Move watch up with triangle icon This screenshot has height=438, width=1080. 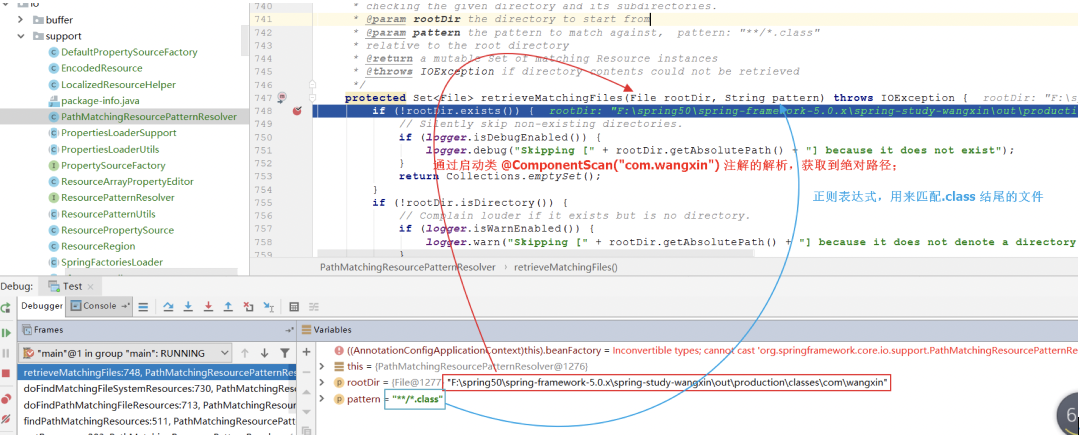click(306, 390)
